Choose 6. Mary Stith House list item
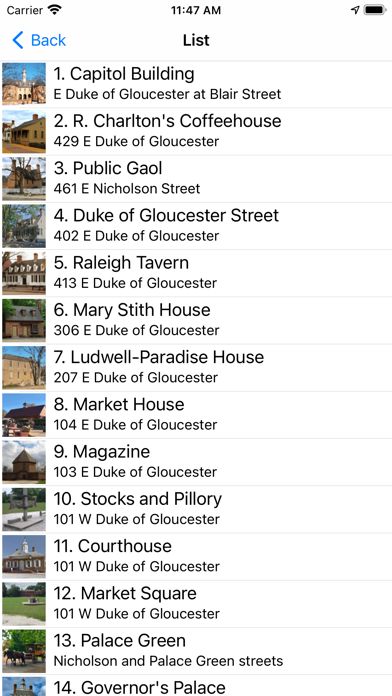This screenshot has height=696, width=392. (196, 320)
